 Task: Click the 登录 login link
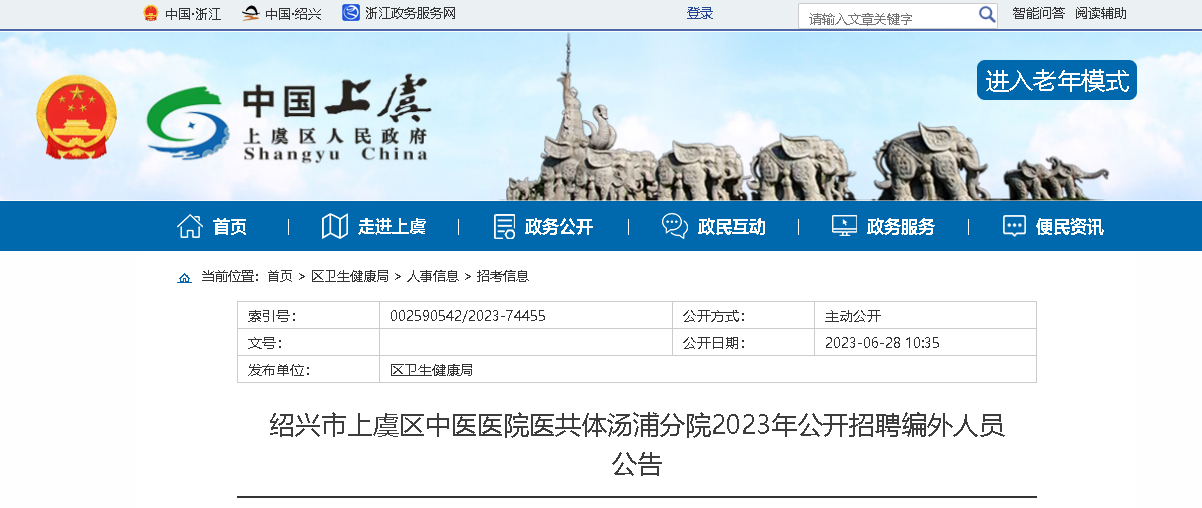700,13
